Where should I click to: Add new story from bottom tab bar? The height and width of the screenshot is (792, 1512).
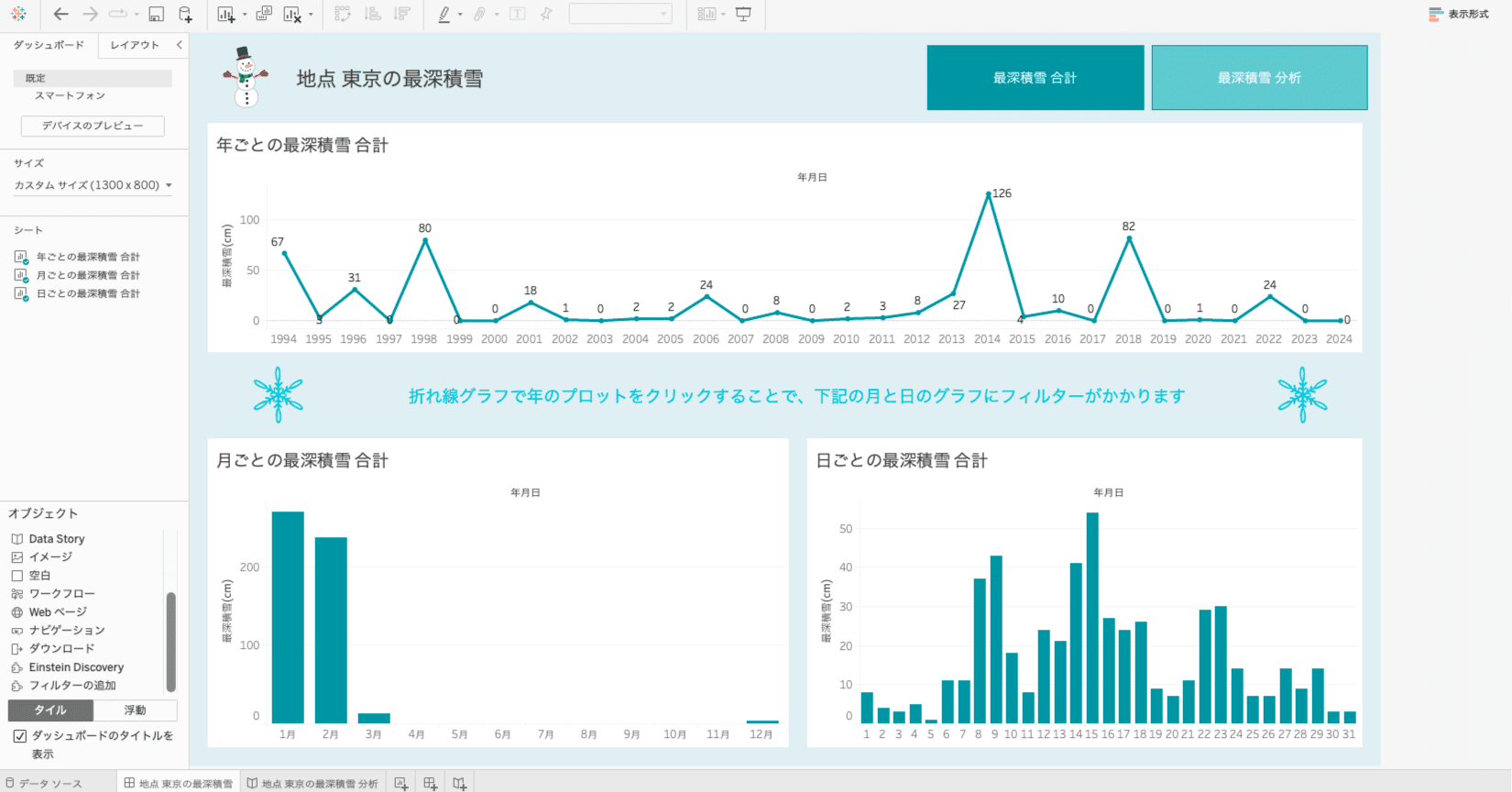coord(460,783)
